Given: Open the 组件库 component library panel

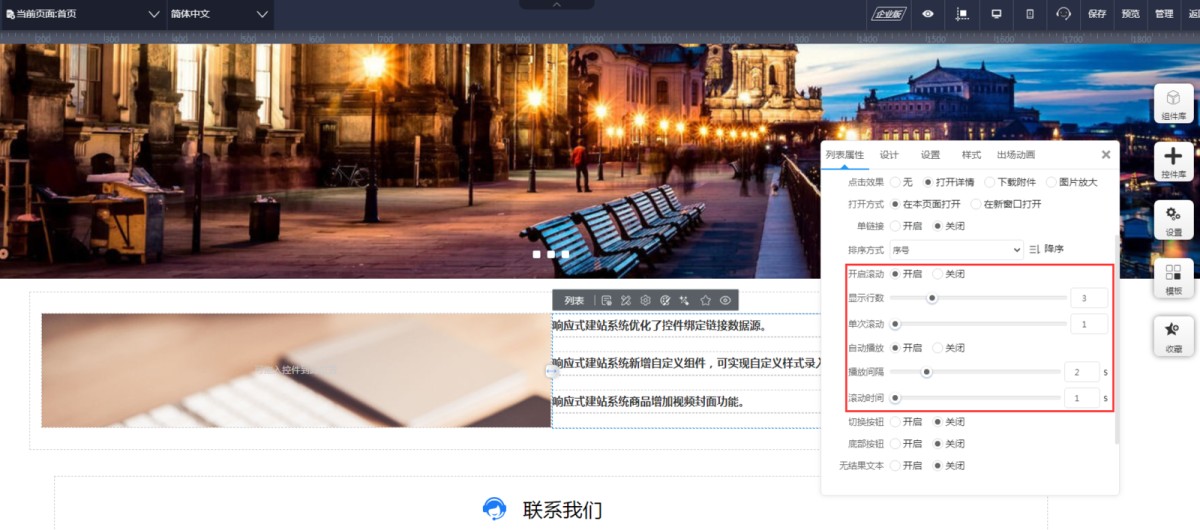Looking at the screenshot, I should [x=1173, y=104].
